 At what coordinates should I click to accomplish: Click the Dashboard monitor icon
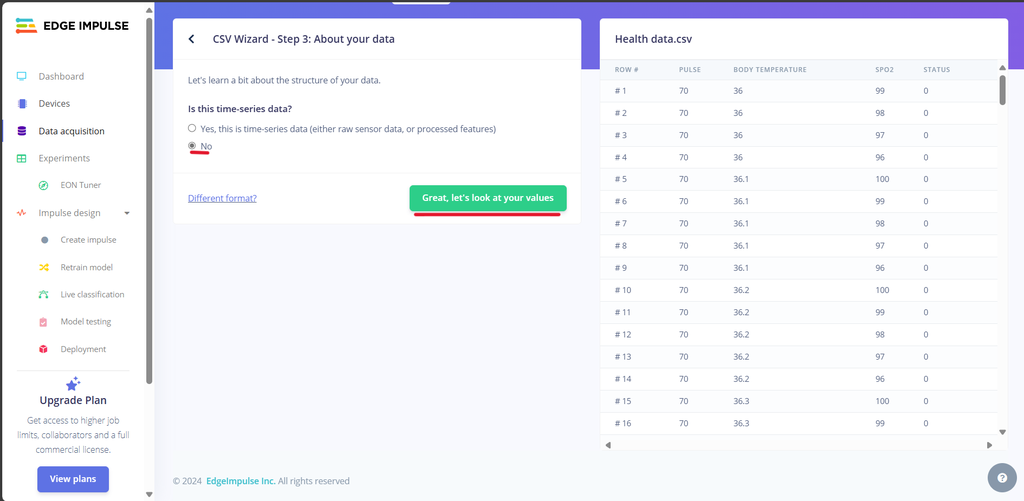(22, 76)
